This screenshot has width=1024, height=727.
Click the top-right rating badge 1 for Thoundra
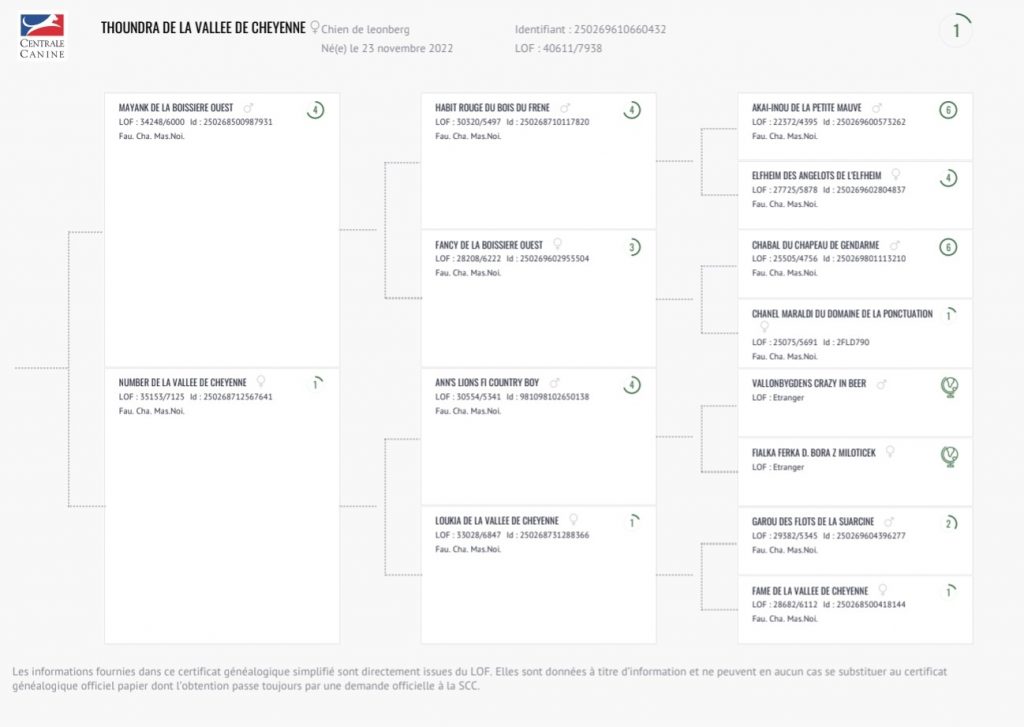[x=956, y=31]
